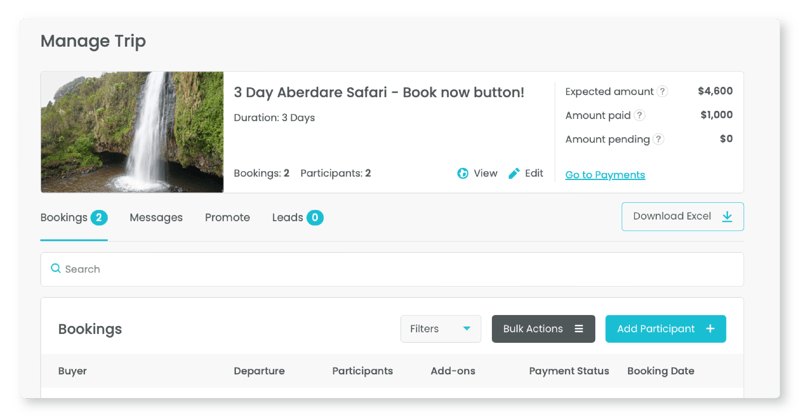Click the Amount pending help icon
Screen dimensions: 800x417
click(x=658, y=139)
